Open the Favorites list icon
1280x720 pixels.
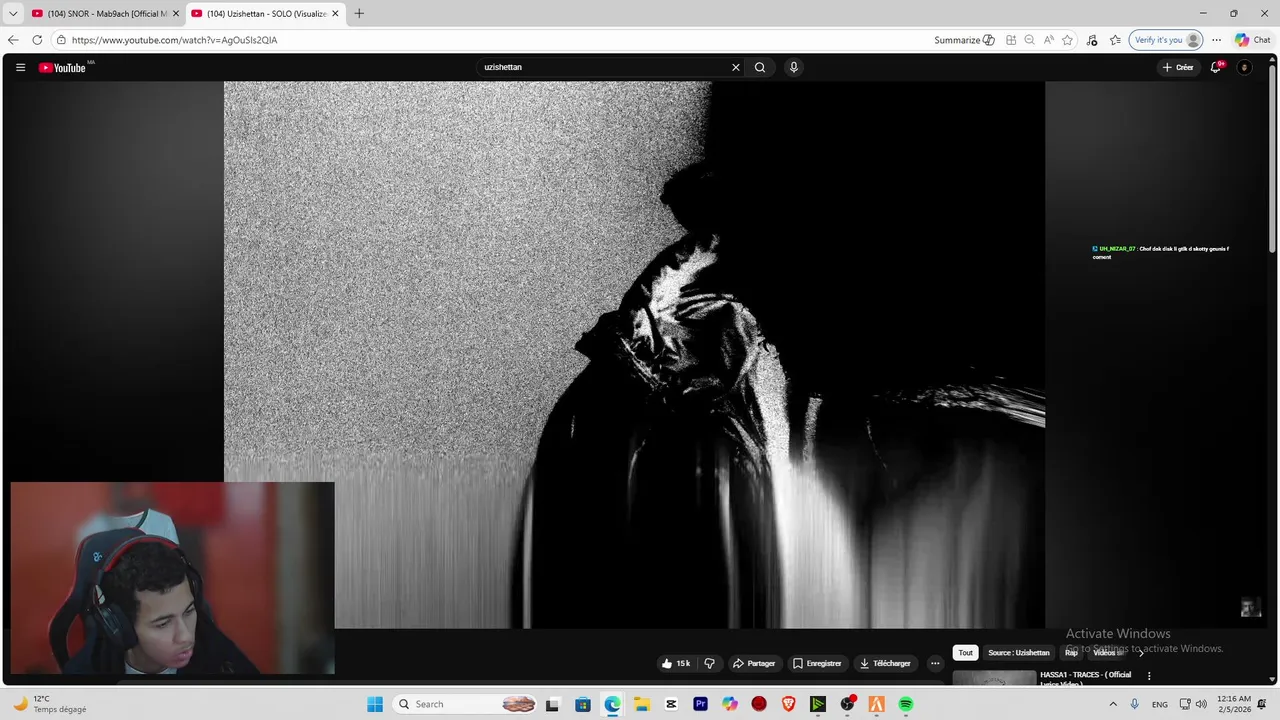pyautogui.click(x=1115, y=40)
